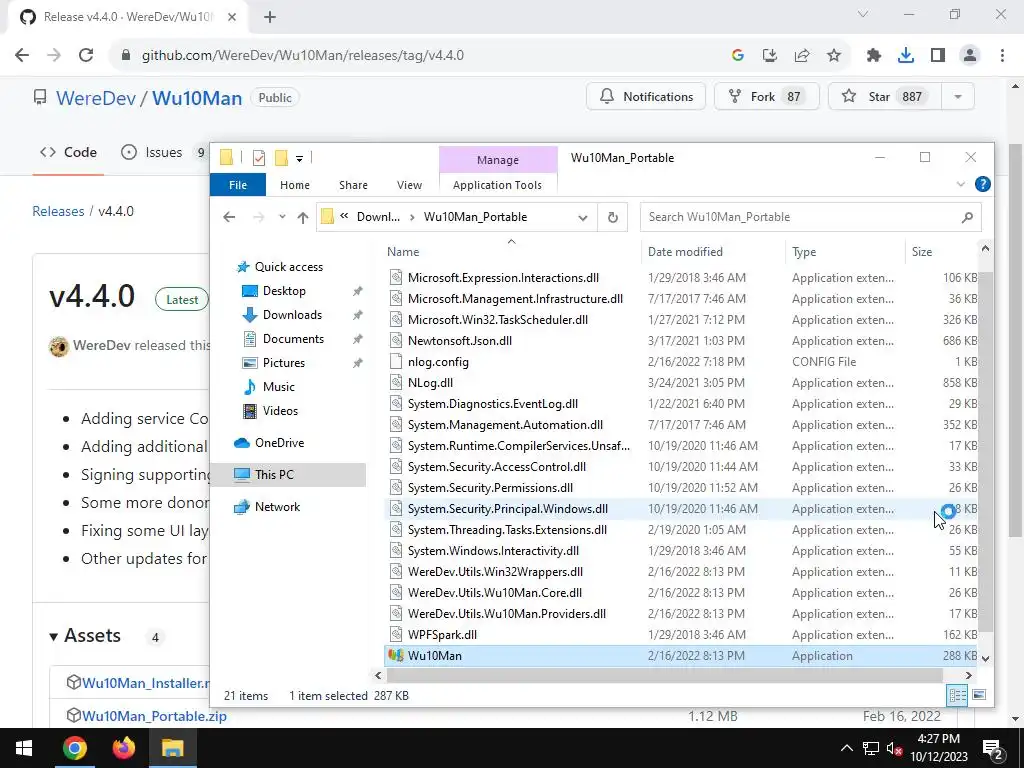The height and width of the screenshot is (768, 1024).
Task: Open Chrome Extensions puzzle icon
Action: [x=873, y=56]
